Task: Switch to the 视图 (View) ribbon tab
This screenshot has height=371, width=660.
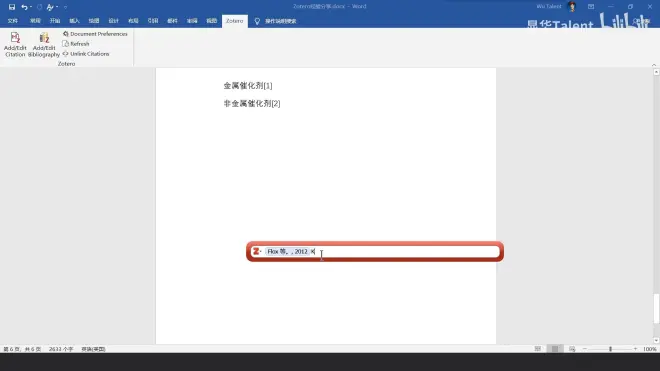Action: tap(211, 21)
